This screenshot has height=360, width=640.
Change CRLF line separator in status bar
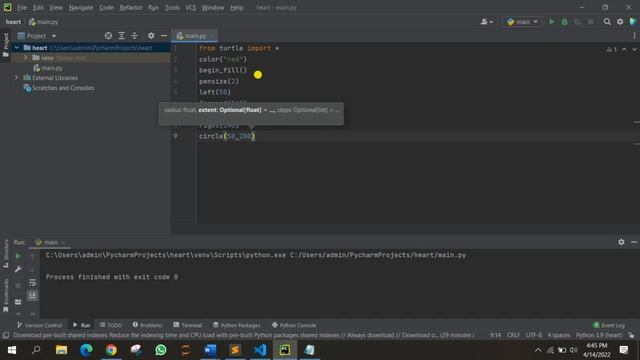point(513,336)
